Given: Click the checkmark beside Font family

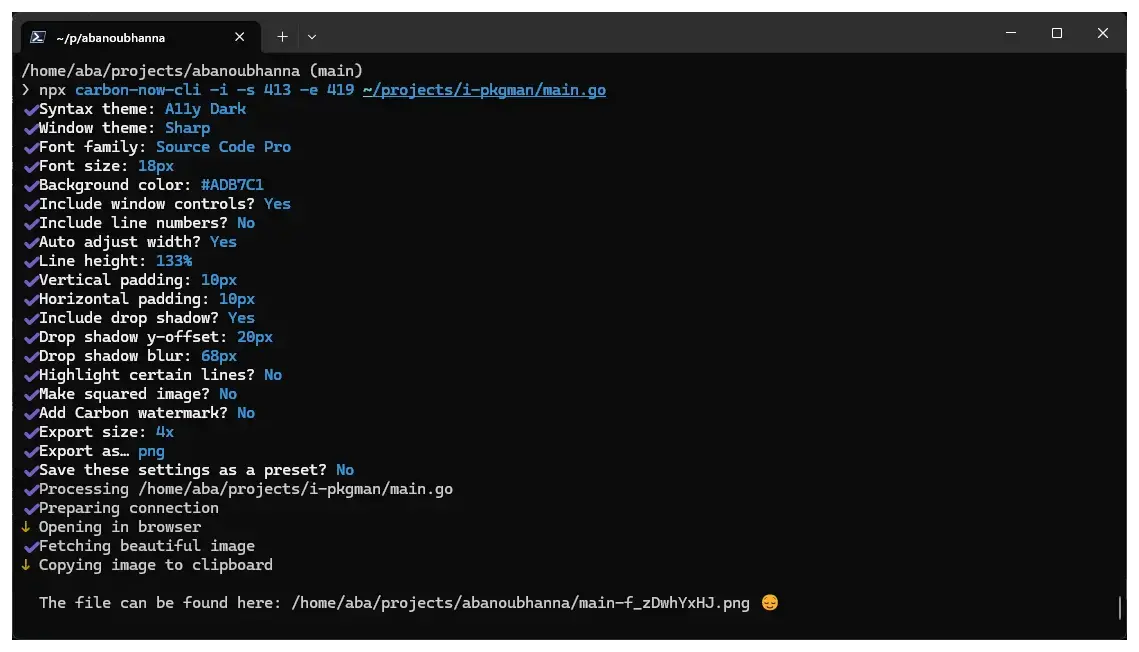Looking at the screenshot, I should (31, 147).
